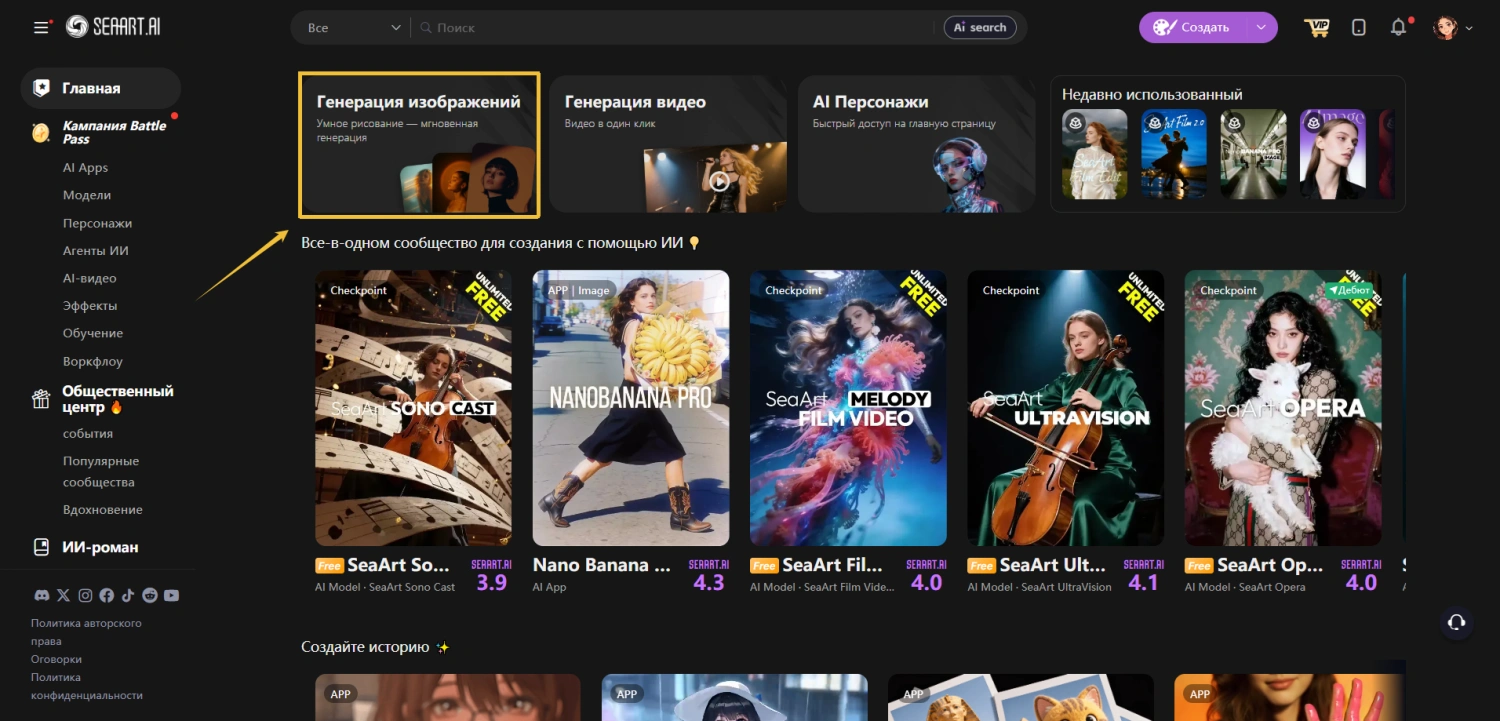The width and height of the screenshot is (1500, 721).
Task: Open the Discord social link
Action: coord(42,595)
